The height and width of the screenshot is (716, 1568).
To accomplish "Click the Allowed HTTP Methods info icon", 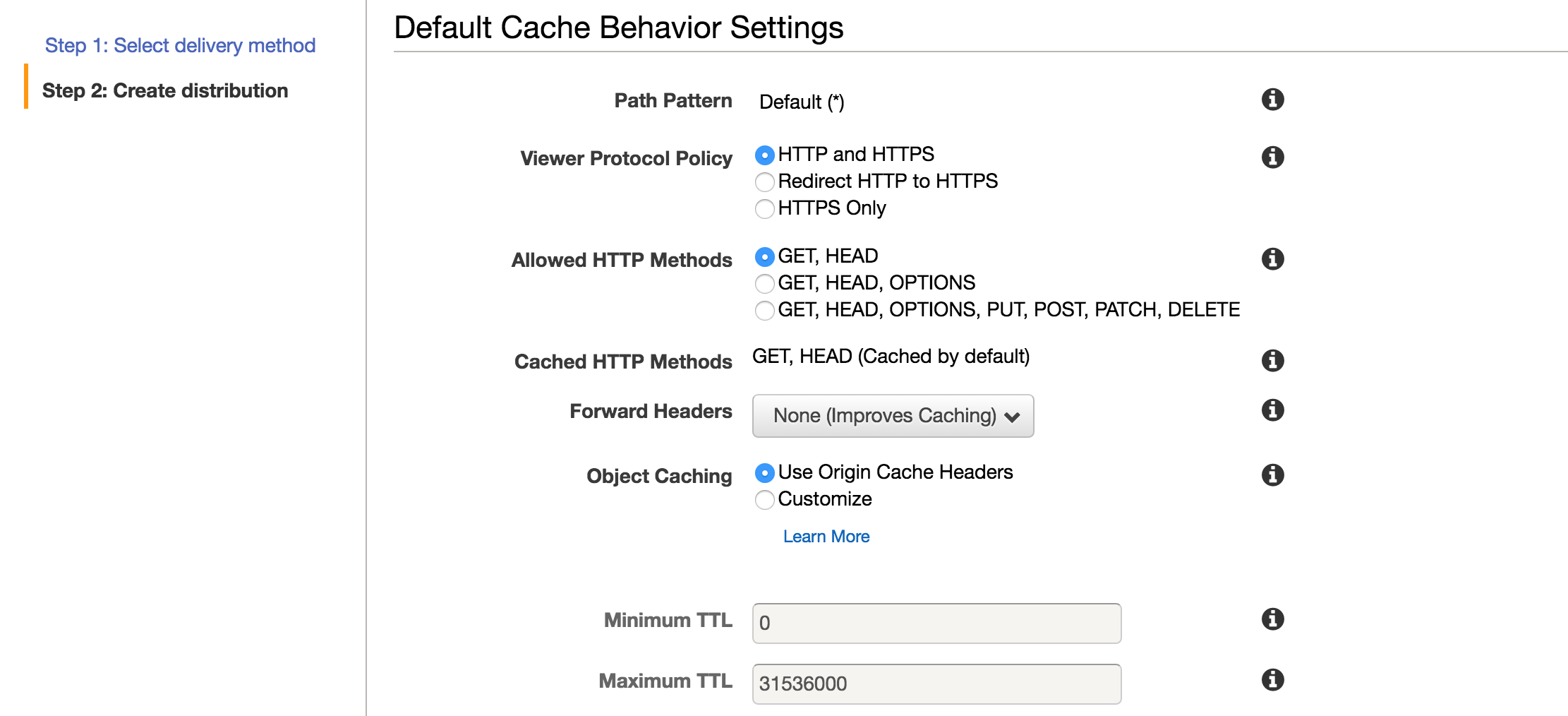I will pyautogui.click(x=1272, y=259).
